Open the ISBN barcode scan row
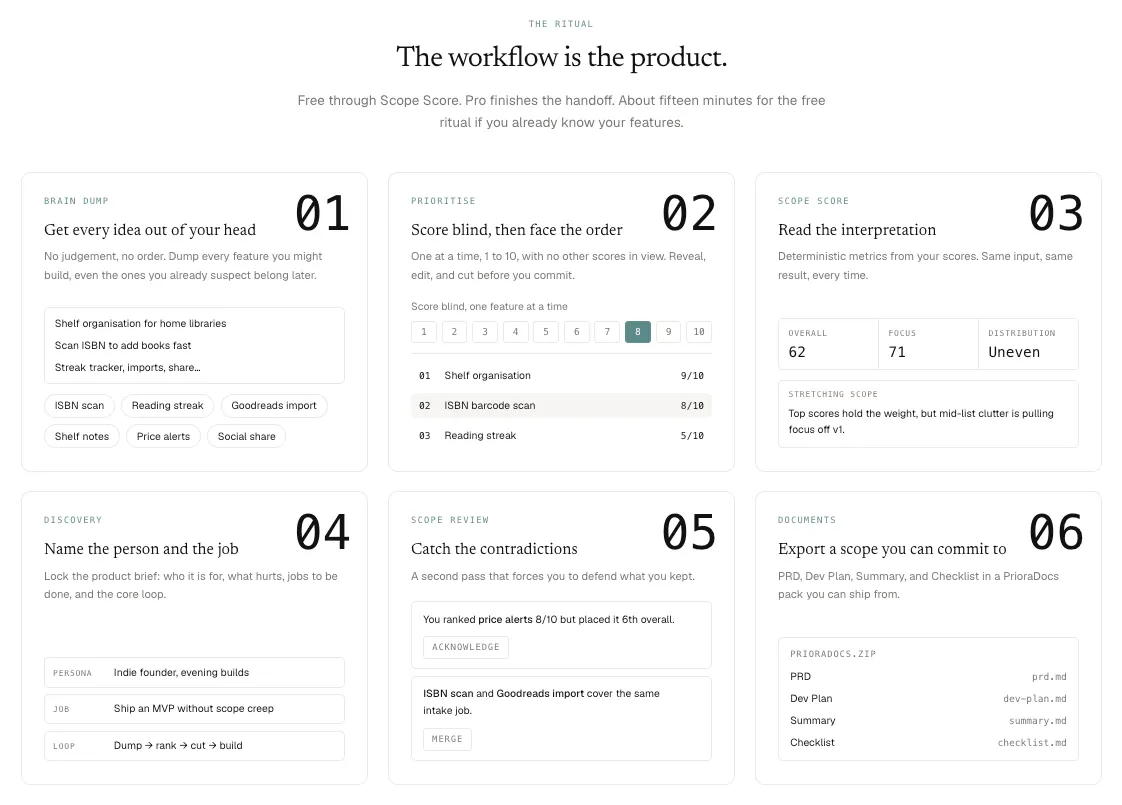The image size is (1122, 805). point(561,406)
